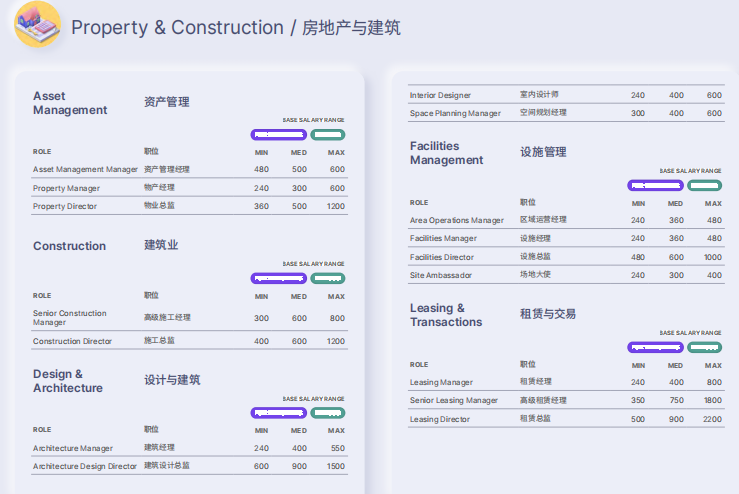Click the Architecture Design Director role
Screen dimensions: 739x494
point(85,466)
